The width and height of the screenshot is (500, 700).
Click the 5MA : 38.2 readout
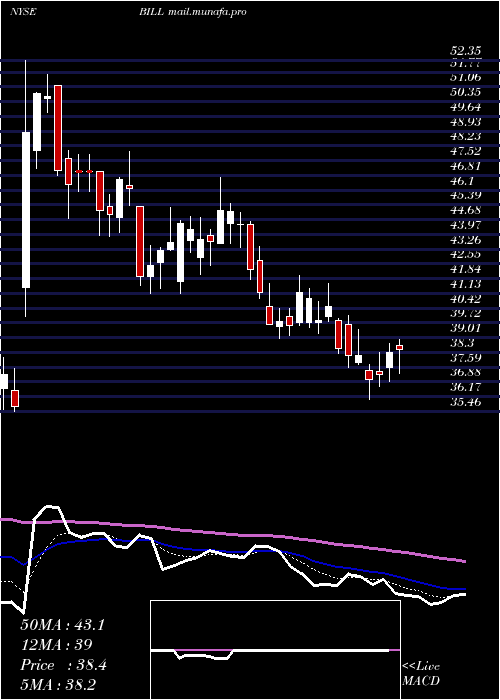(x=59, y=685)
